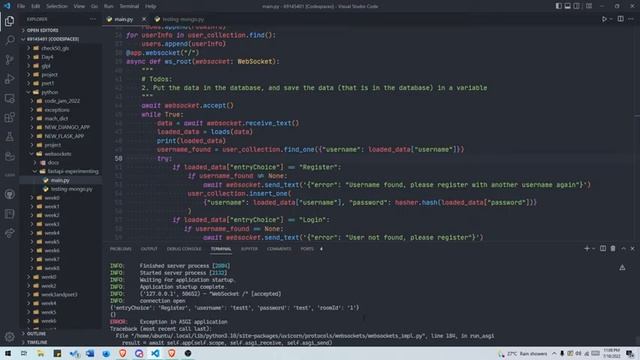The image size is (640, 360).
Task: Open the Go menu
Action: (94, 6)
